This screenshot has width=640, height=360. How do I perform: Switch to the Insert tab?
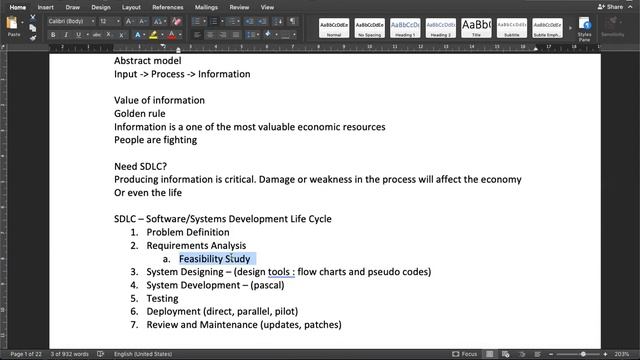45,7
